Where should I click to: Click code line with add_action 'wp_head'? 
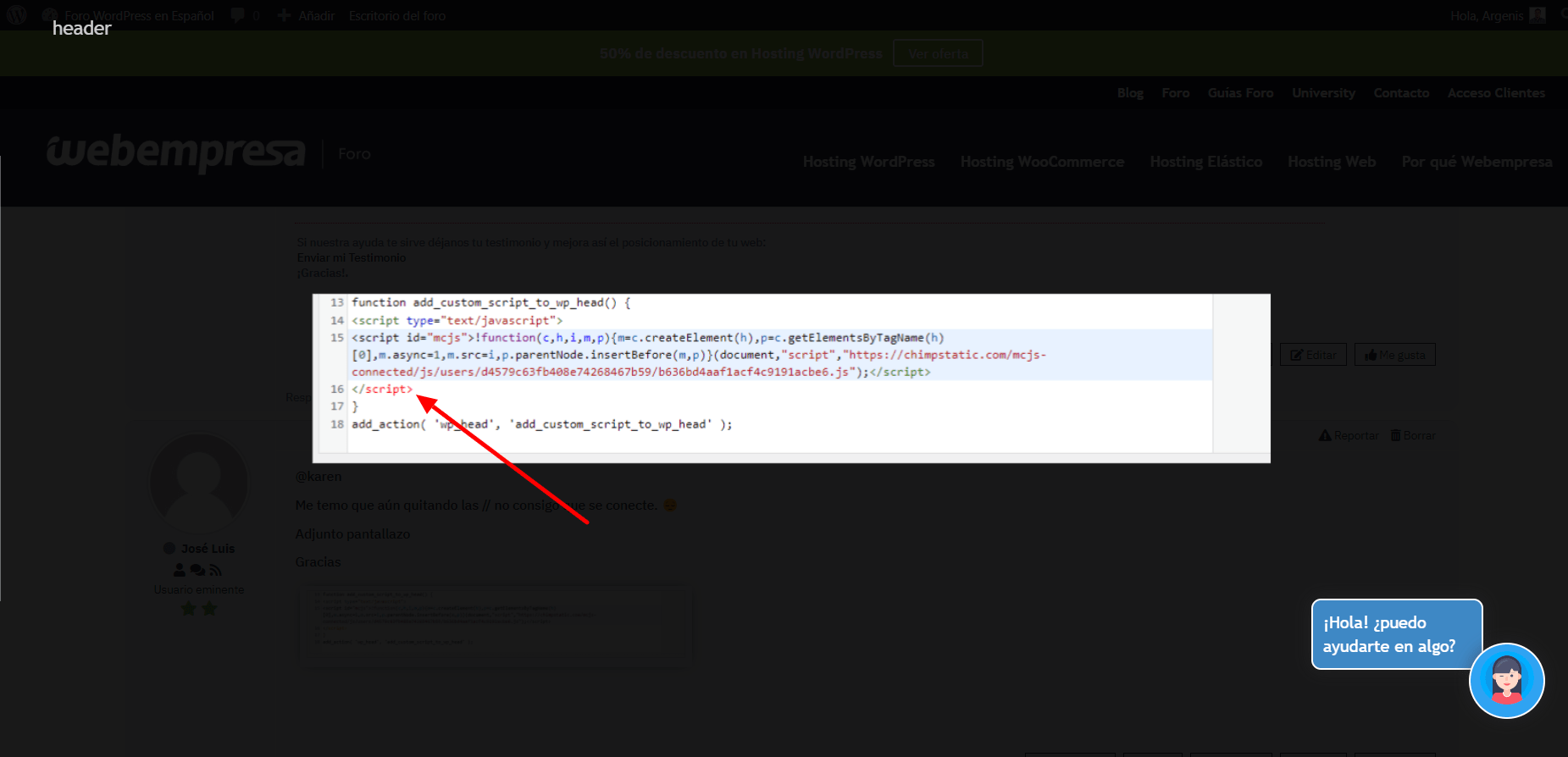542,424
